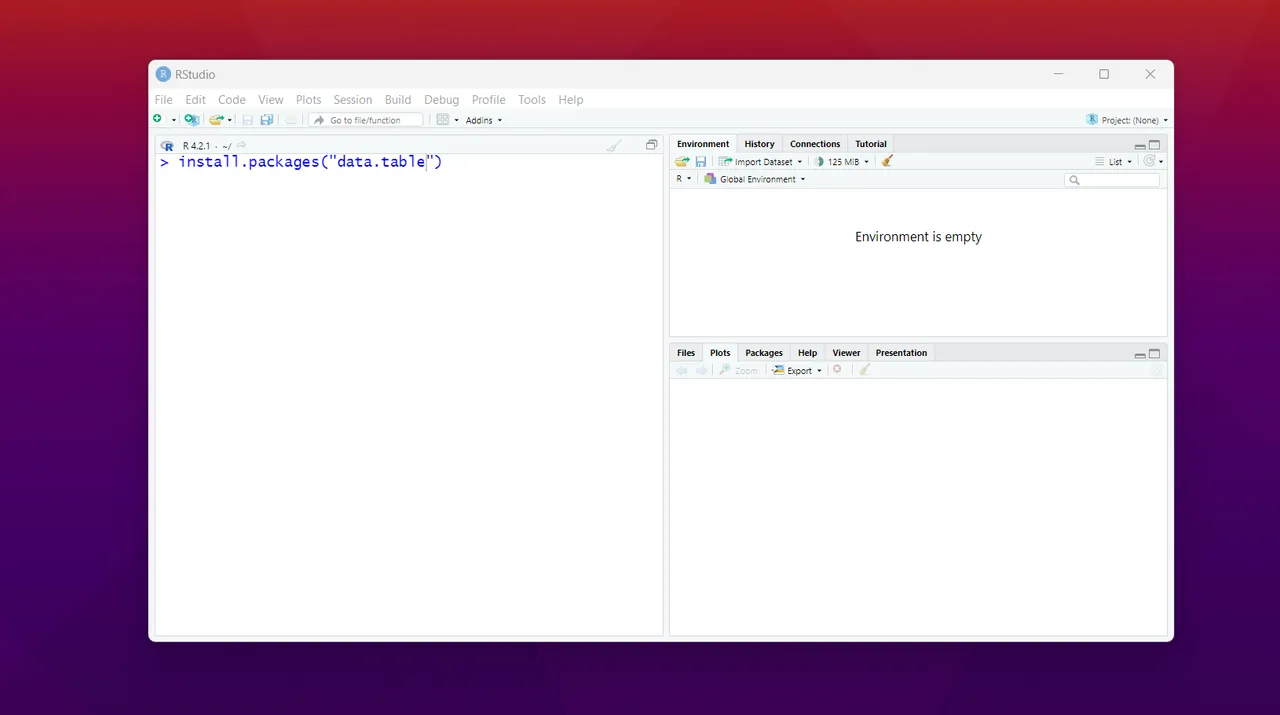Image resolution: width=1280 pixels, height=715 pixels.
Task: Click the environment search field
Action: [x=1112, y=180]
